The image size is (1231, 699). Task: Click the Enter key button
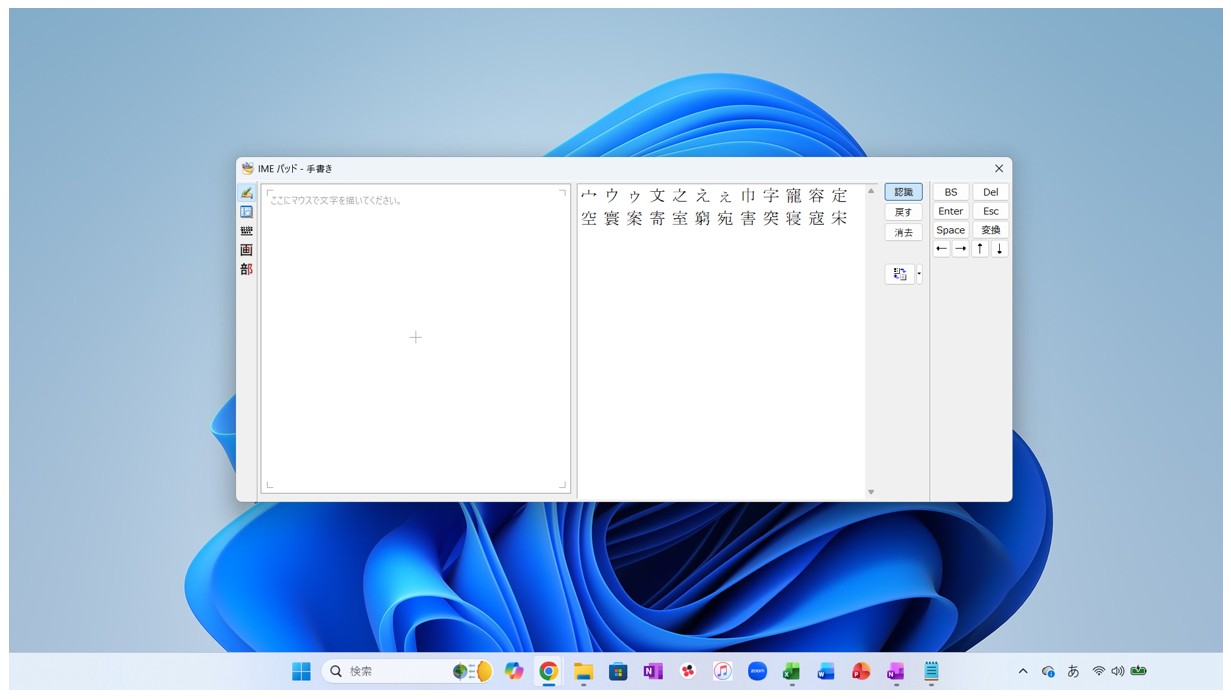(951, 211)
